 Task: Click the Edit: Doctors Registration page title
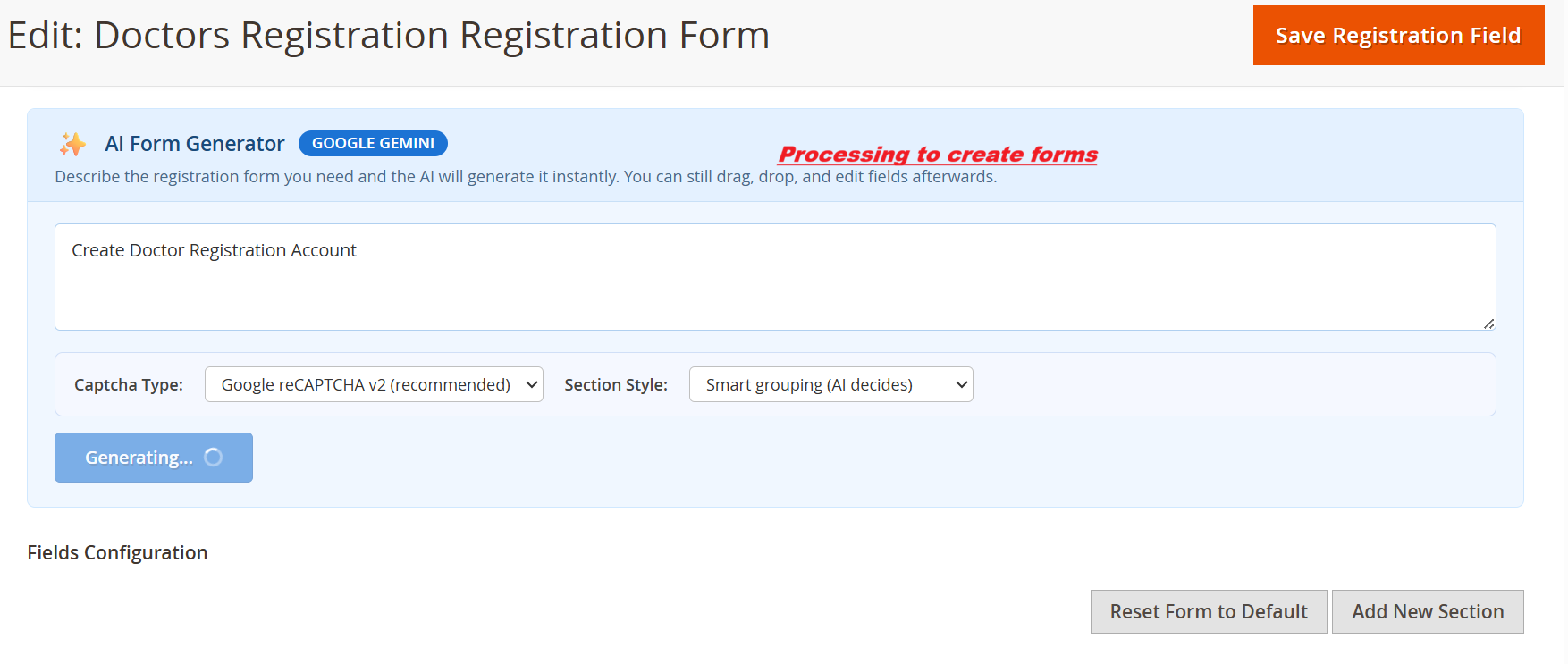pyautogui.click(x=389, y=36)
